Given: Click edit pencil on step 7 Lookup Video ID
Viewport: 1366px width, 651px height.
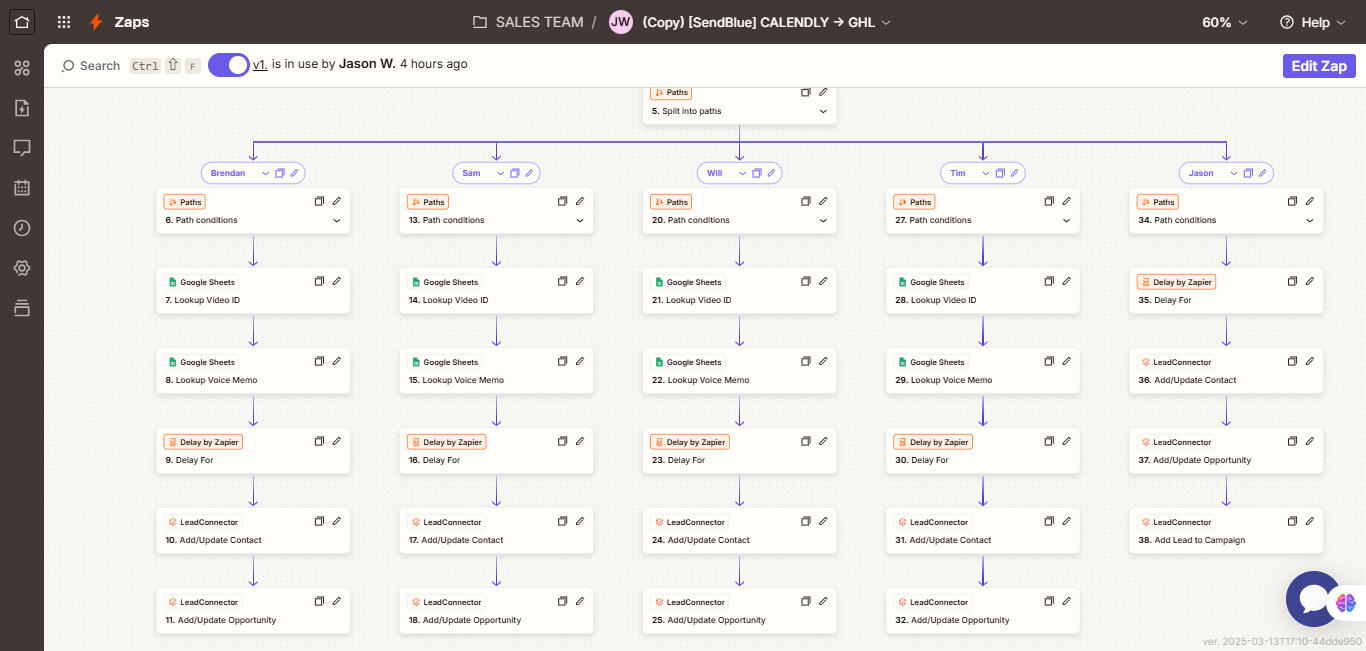Looking at the screenshot, I should click(x=337, y=281).
